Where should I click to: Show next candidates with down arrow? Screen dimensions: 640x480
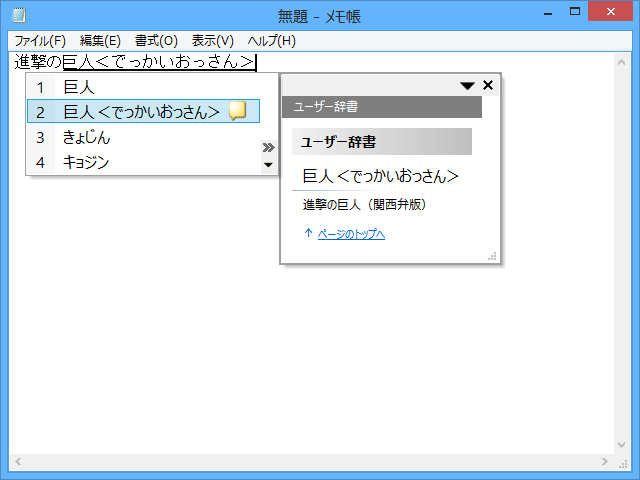coord(268,165)
